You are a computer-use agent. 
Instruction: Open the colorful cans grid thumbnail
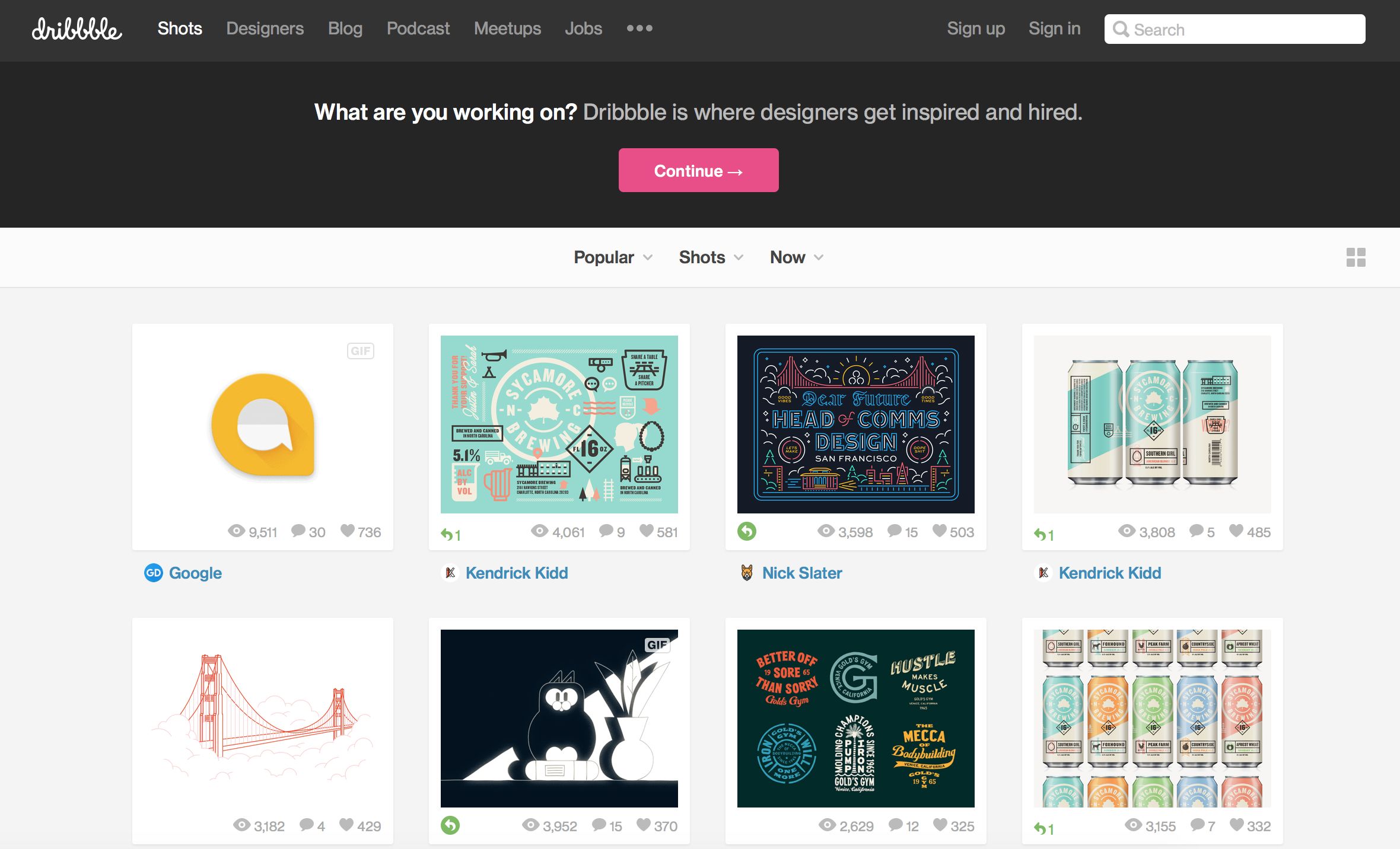coord(1153,719)
